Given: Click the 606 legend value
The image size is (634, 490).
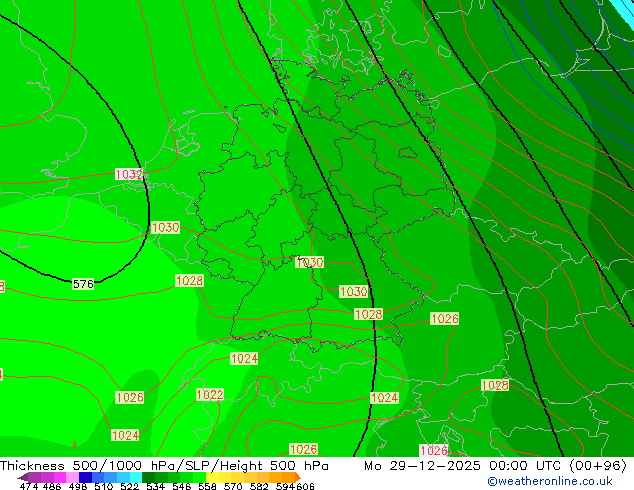Looking at the screenshot, I should (x=304, y=486).
